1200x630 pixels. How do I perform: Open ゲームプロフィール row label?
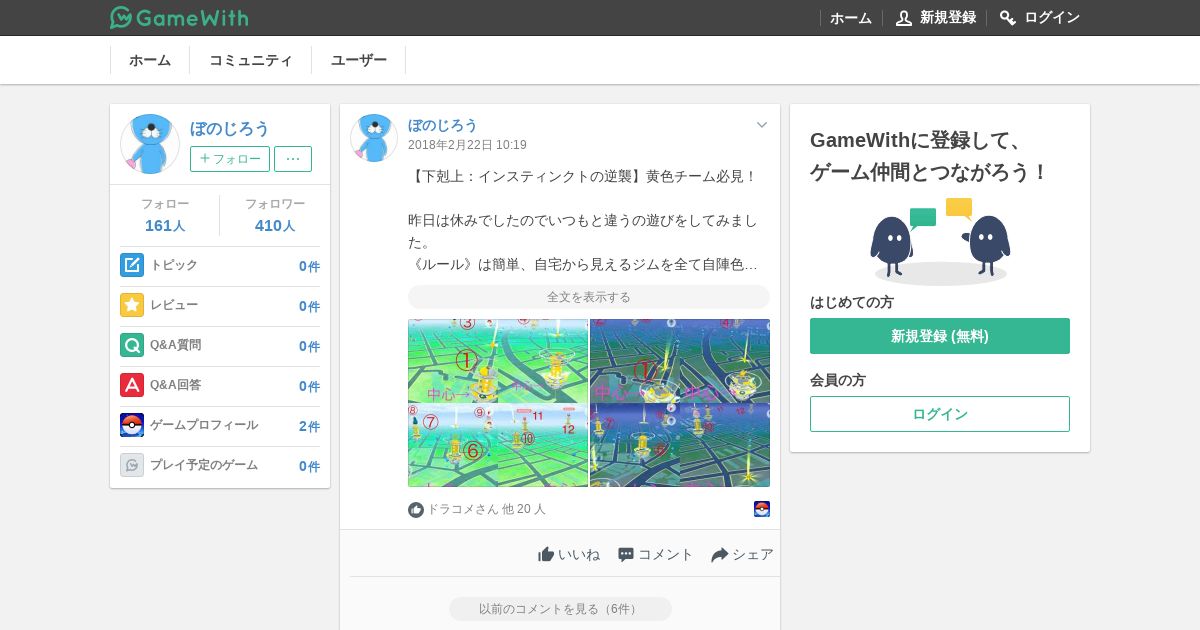204,425
